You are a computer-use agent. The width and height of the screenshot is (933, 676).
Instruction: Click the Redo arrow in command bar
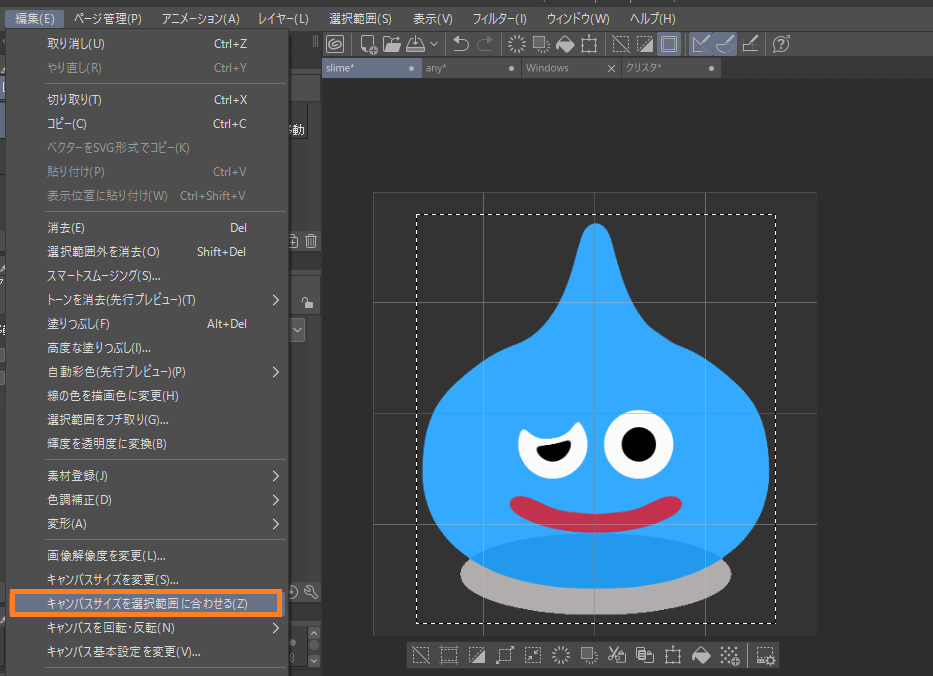(x=486, y=44)
